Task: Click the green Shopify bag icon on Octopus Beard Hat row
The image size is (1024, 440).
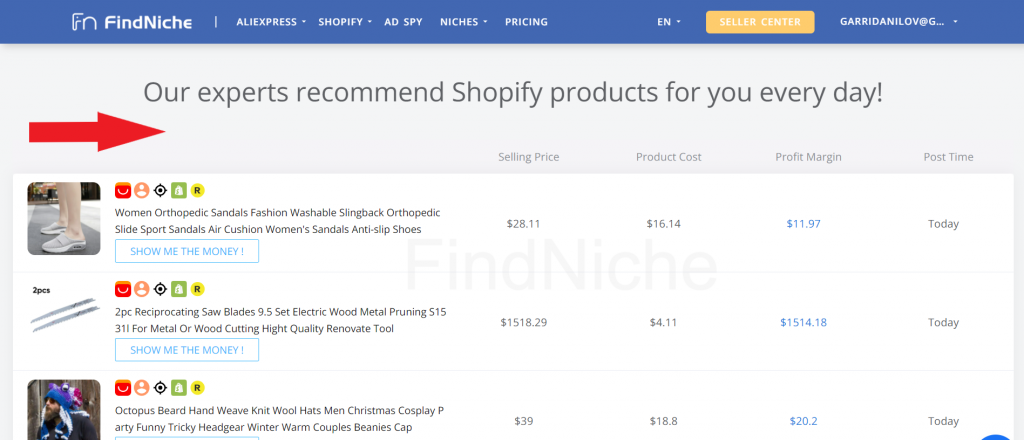Action: [179, 388]
